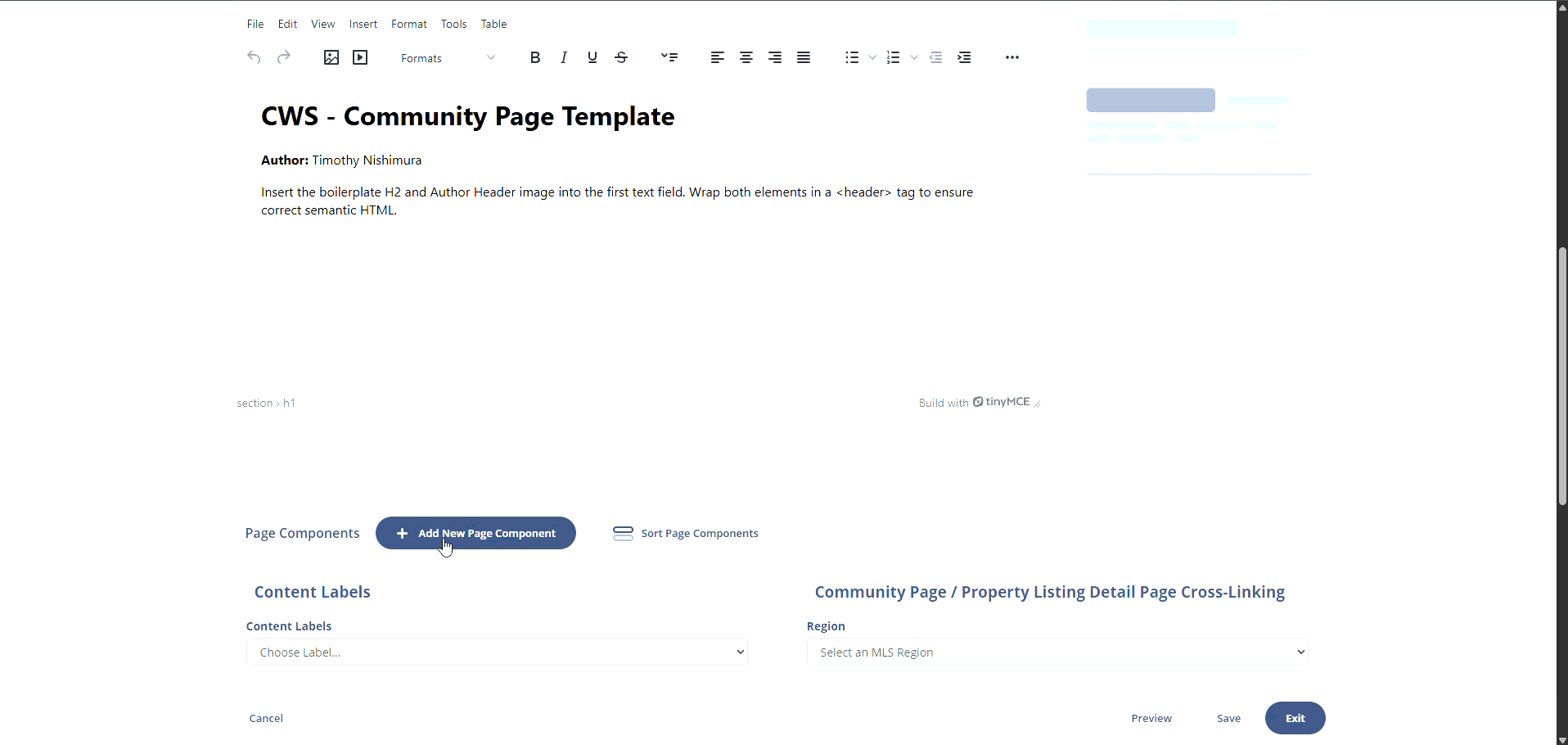
Task: Insert a bullet list
Action: [x=852, y=57]
